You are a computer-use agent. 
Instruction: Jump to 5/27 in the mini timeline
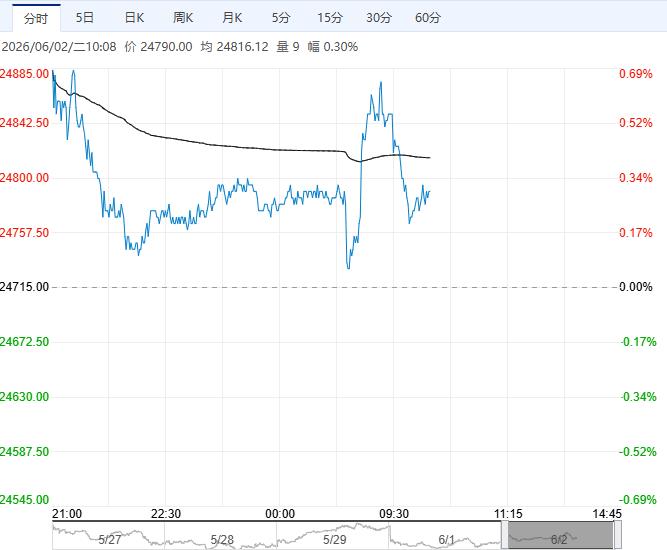109,540
